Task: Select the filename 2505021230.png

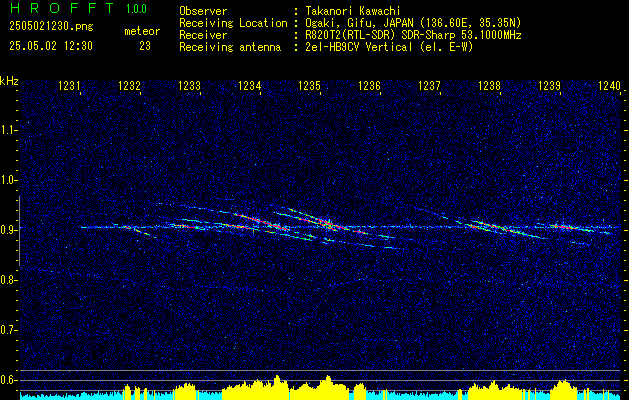Action: pos(51,27)
